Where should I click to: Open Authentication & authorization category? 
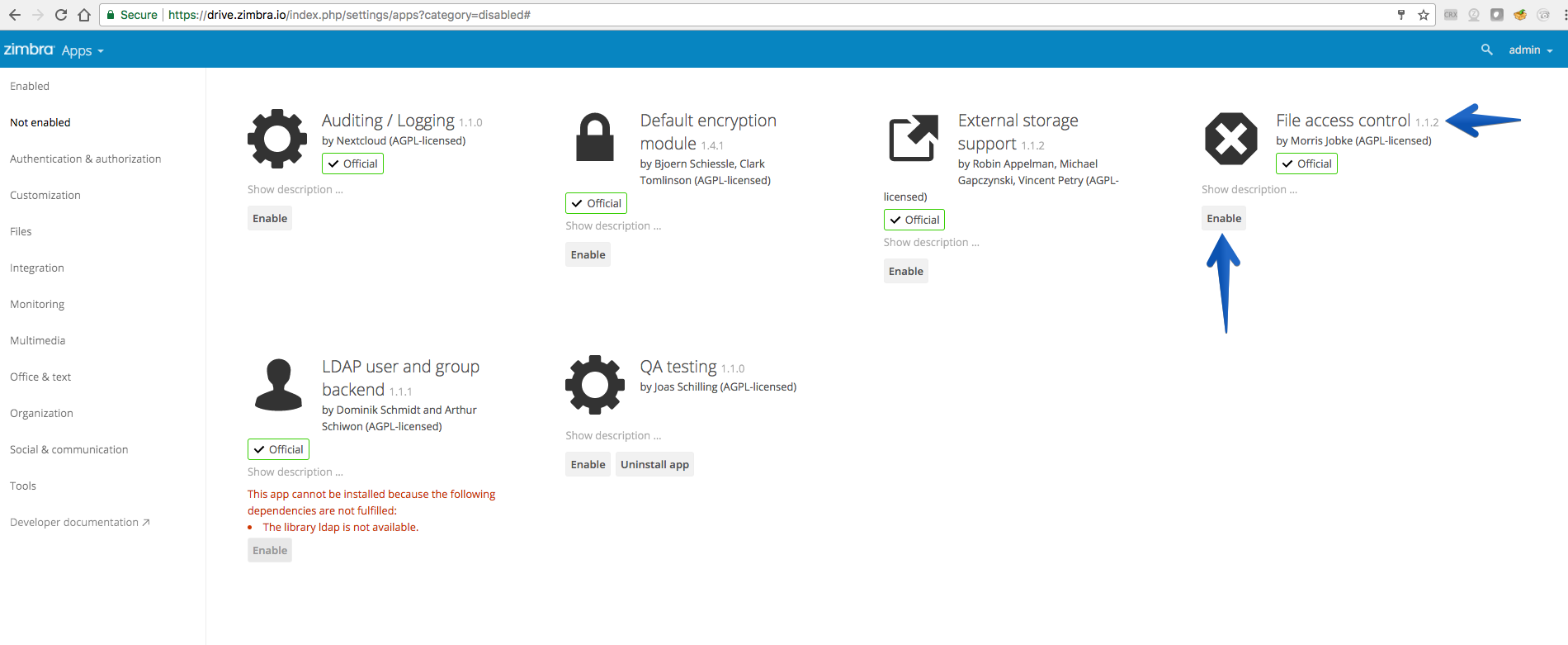[86, 159]
